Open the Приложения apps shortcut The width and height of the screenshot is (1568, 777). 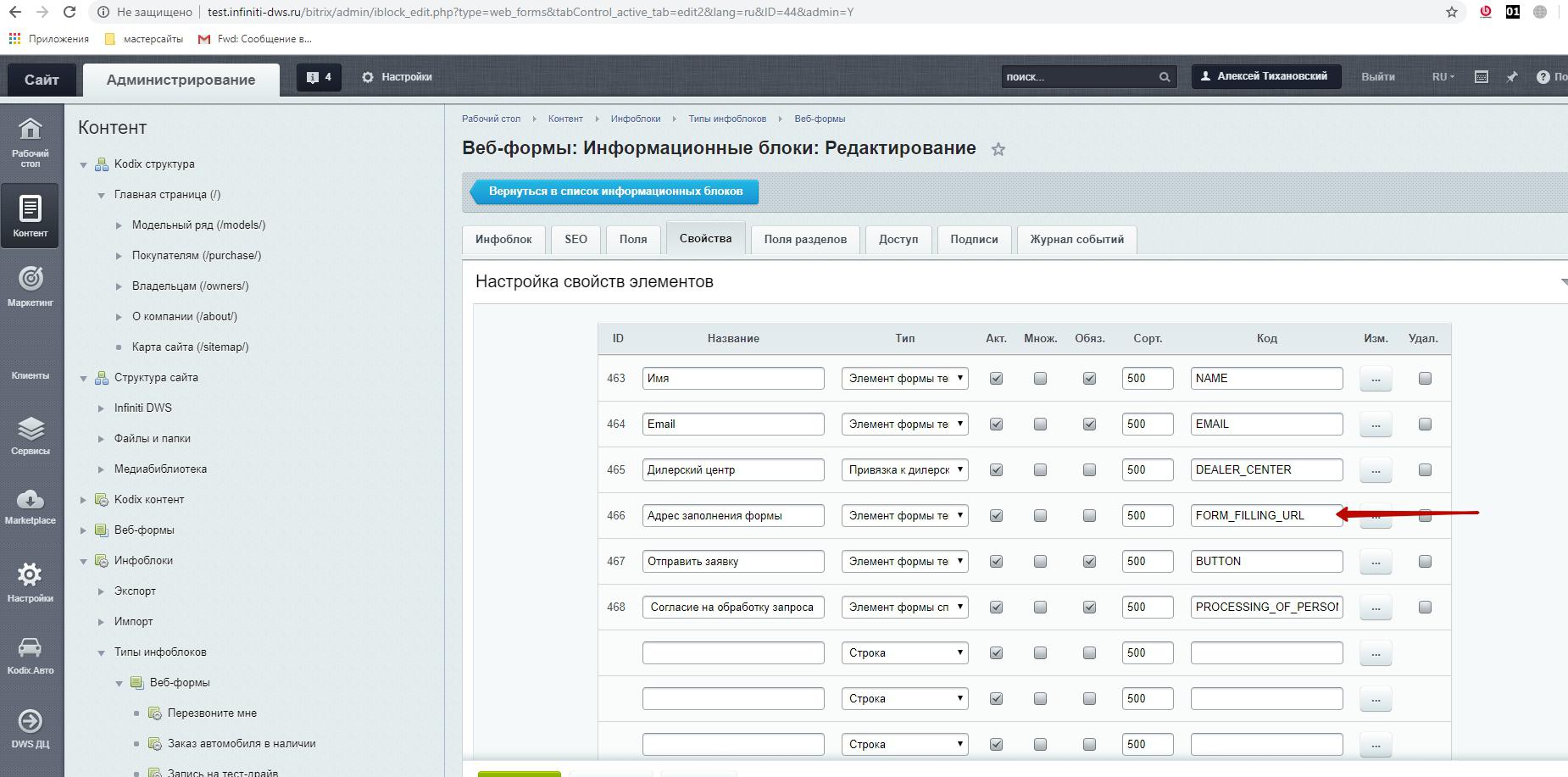(x=49, y=39)
